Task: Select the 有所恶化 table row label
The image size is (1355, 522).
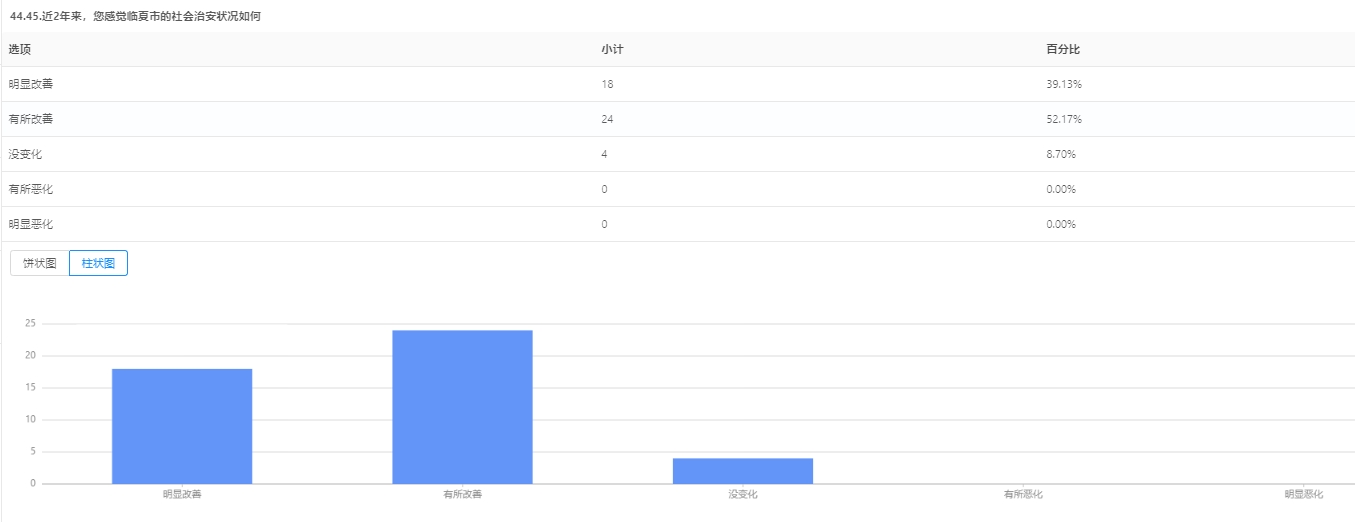Action: 31,189
